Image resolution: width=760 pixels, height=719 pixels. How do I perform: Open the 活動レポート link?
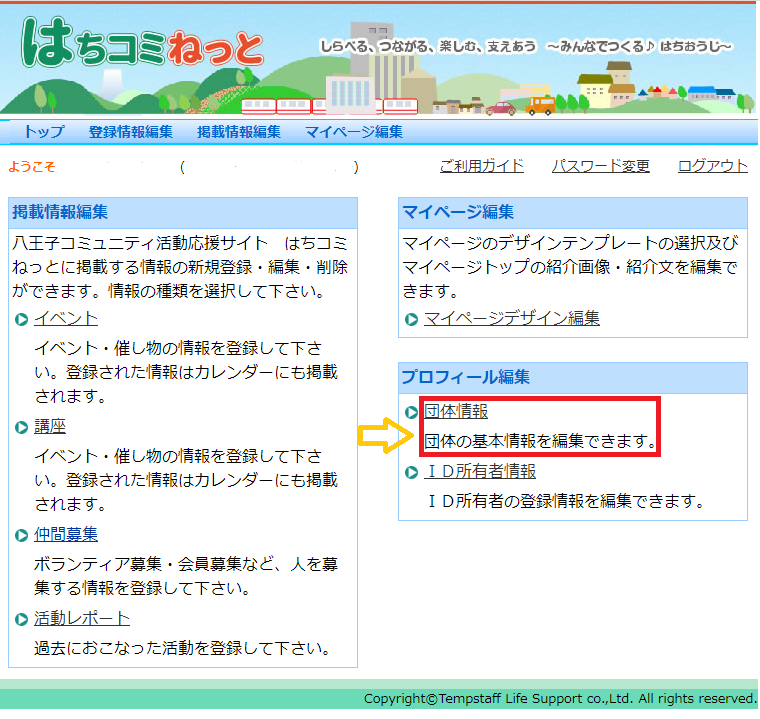tap(82, 619)
